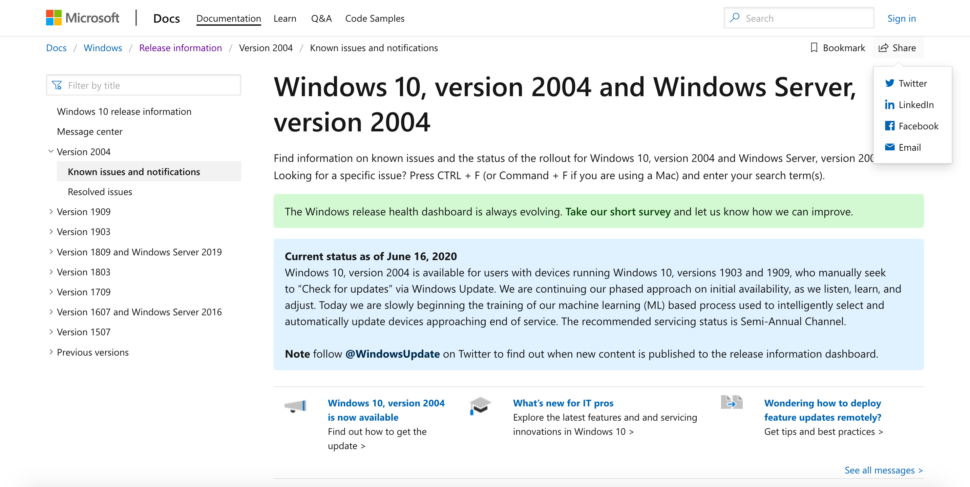This screenshot has height=487, width=970.
Task: Expand Version 1607 and Windows Server 2016
Action: click(51, 312)
